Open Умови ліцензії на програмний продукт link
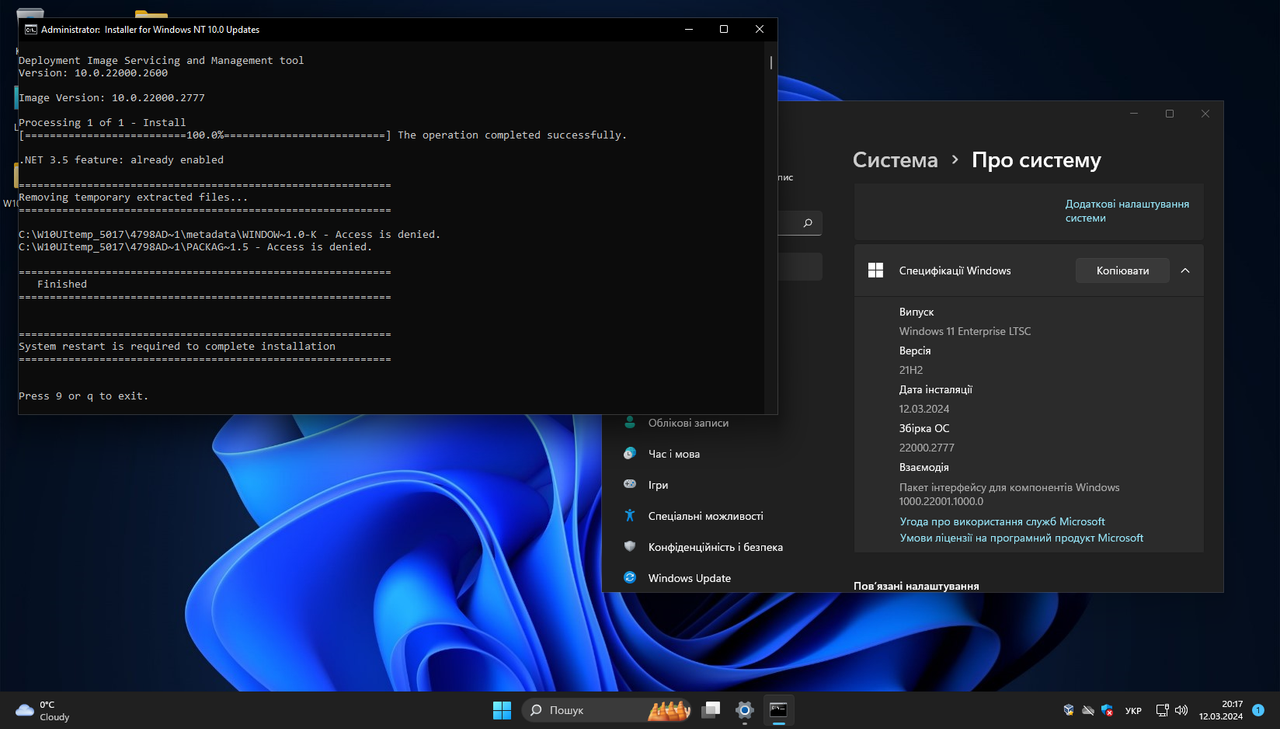1280x729 pixels. pyautogui.click(x=1019, y=538)
